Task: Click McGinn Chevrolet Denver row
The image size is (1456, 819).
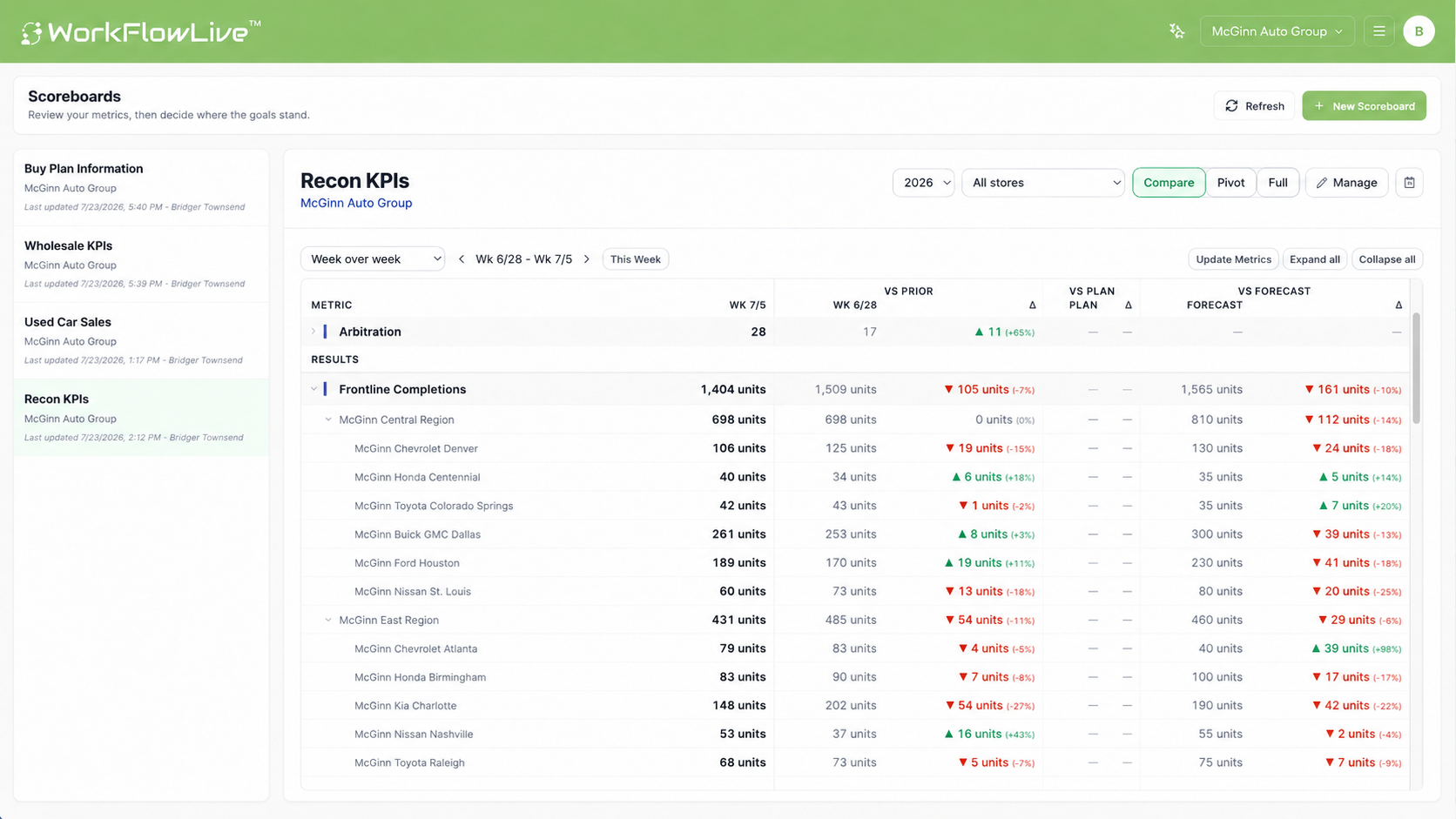Action: point(855,448)
